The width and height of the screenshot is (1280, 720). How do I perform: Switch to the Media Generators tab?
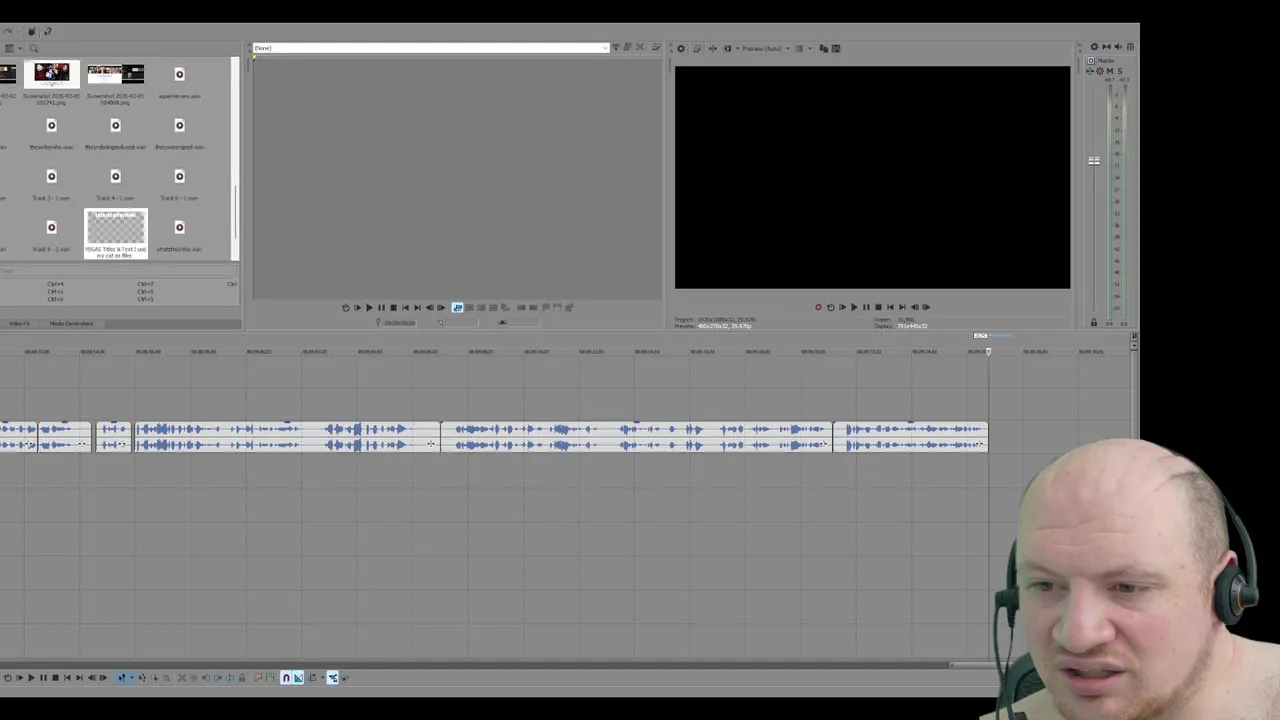tap(71, 324)
